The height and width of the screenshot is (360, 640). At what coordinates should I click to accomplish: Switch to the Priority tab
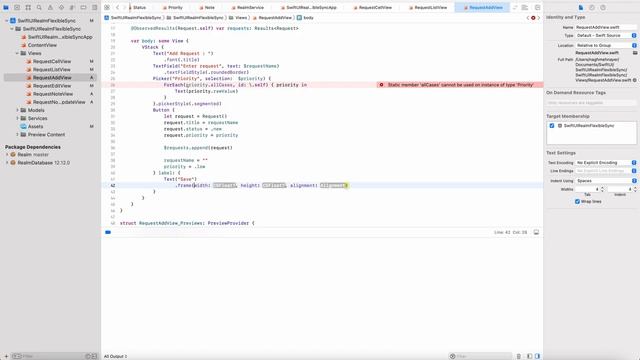pyautogui.click(x=173, y=7)
